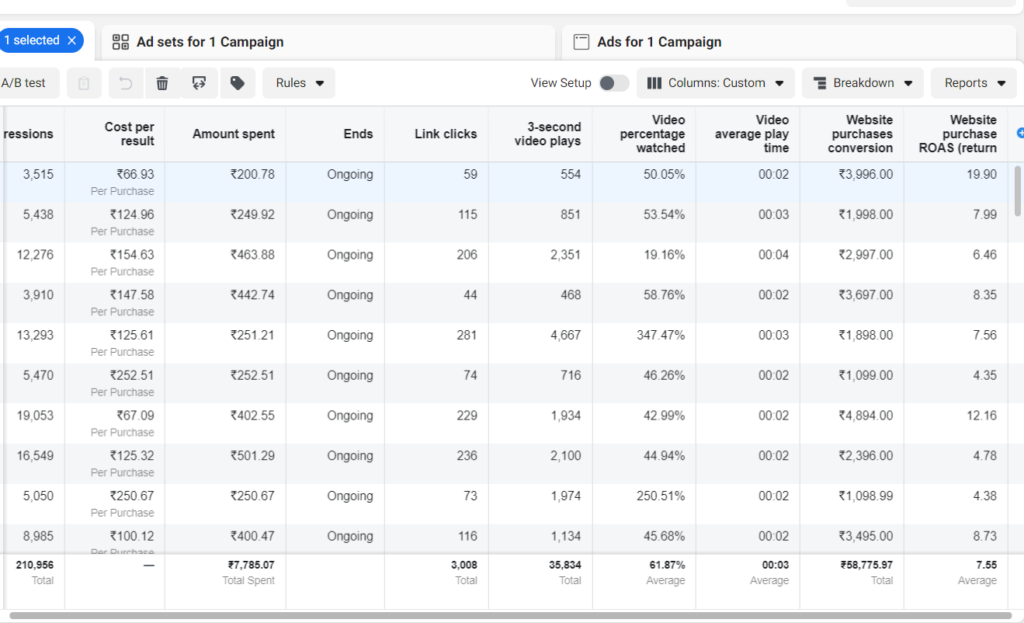Sort by Link clicks column header

(x=445, y=134)
